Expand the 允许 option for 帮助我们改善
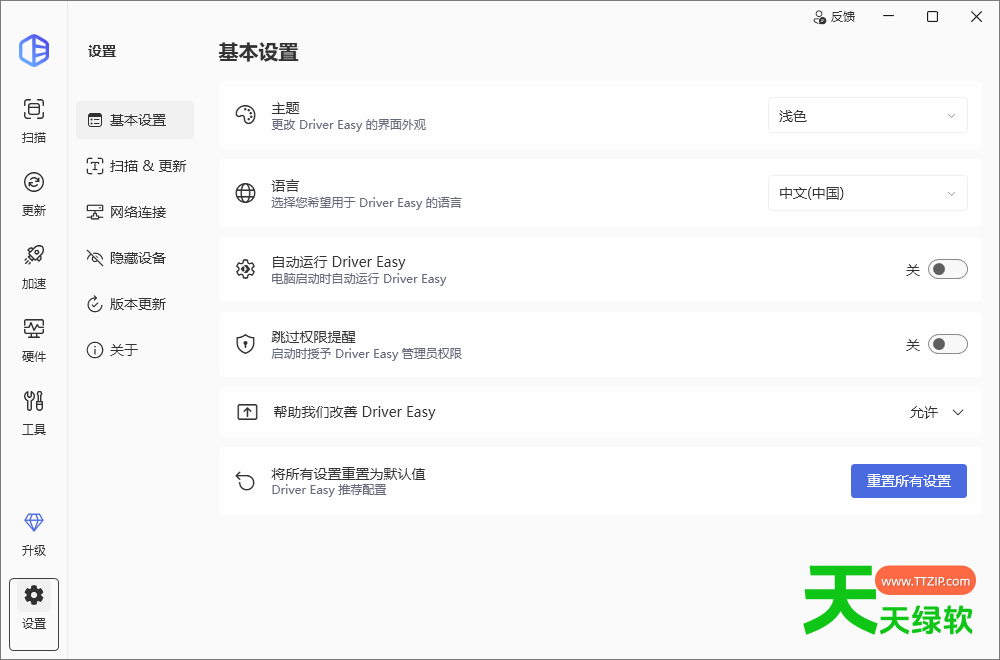The image size is (1000, 660). 936,413
